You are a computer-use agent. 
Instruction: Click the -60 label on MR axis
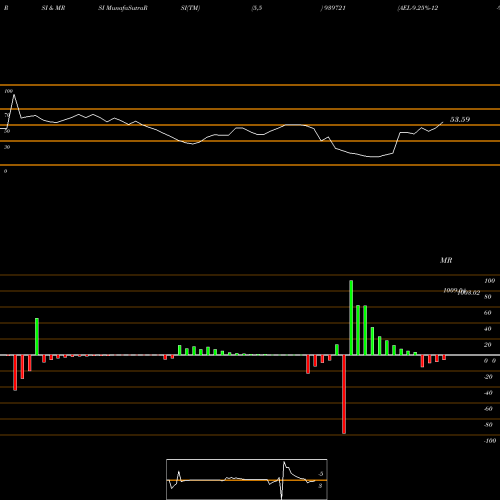tap(488, 409)
